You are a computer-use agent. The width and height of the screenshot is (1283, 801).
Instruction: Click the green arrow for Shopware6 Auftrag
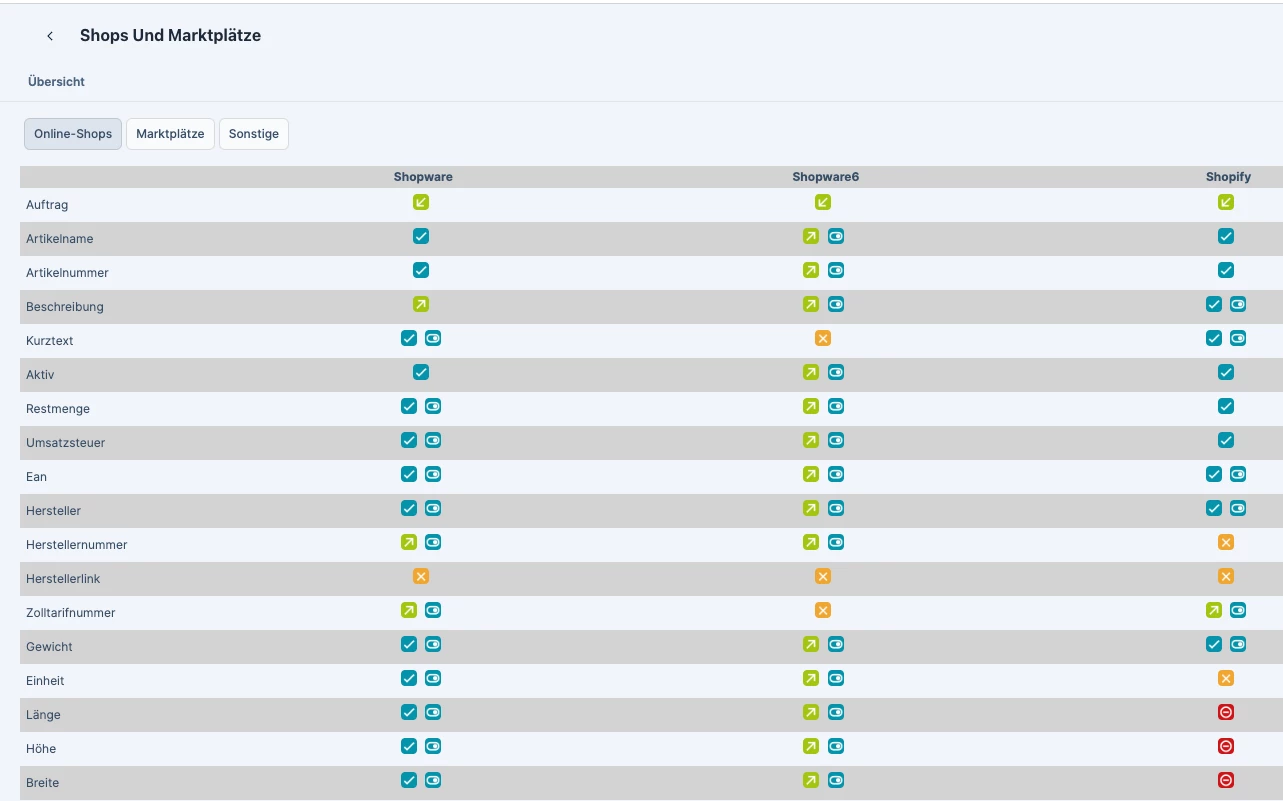click(x=823, y=203)
